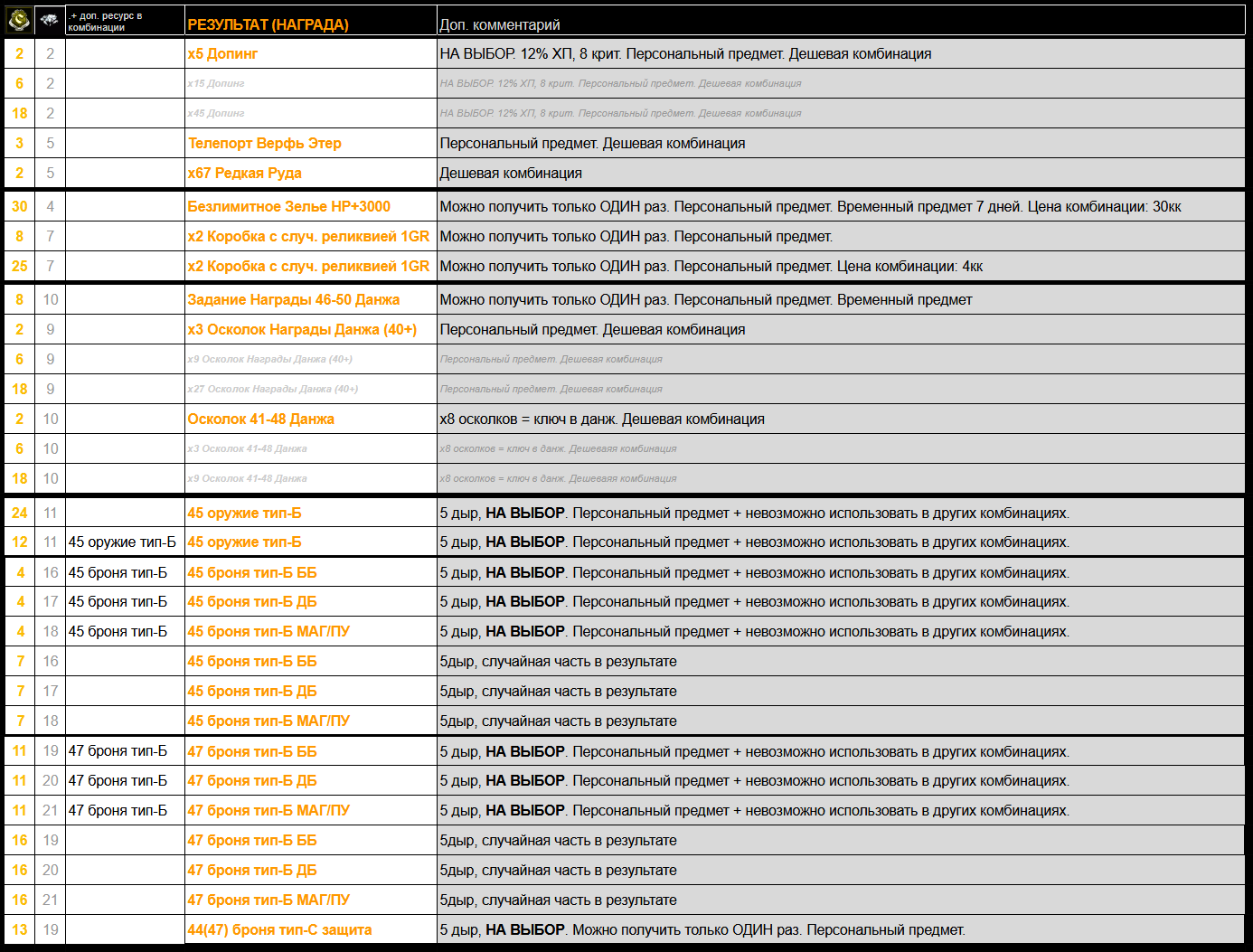
Task: Click "x2 Коробка с случ. реликвией" in row 8
Action: point(308,236)
